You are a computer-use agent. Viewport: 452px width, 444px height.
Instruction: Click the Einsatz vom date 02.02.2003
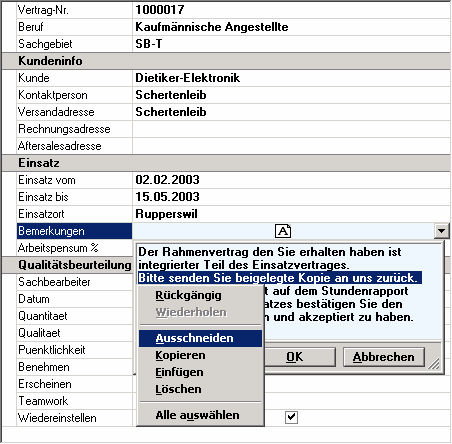(167, 180)
